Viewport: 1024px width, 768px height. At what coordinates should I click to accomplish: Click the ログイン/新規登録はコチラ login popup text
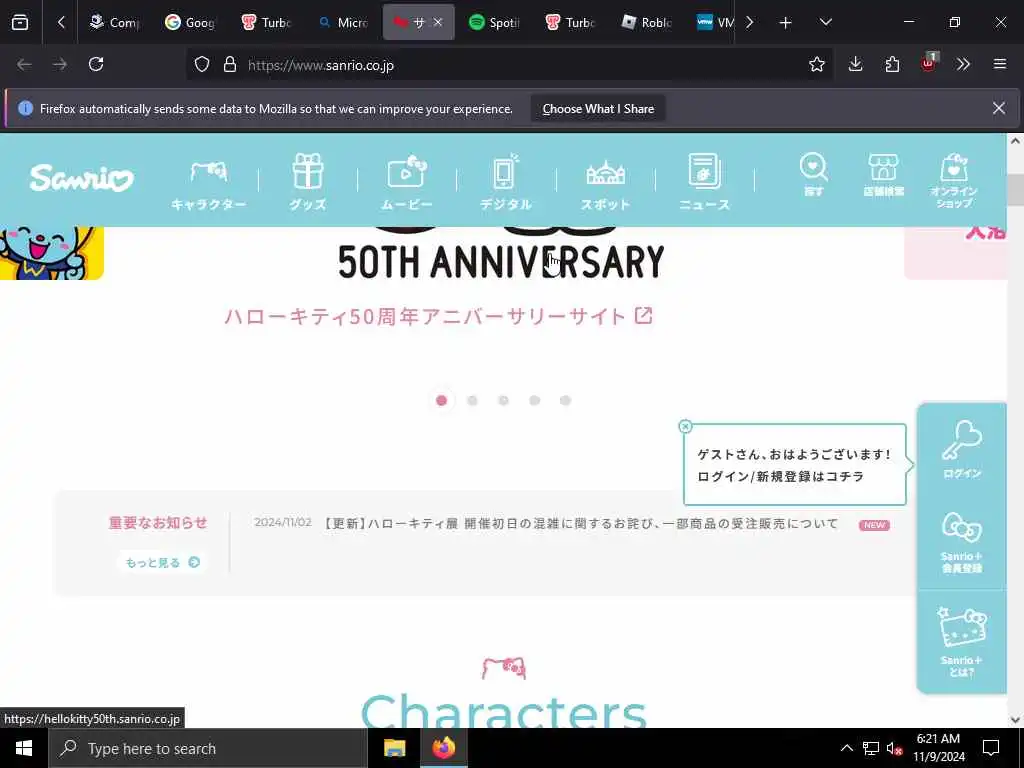tap(781, 477)
